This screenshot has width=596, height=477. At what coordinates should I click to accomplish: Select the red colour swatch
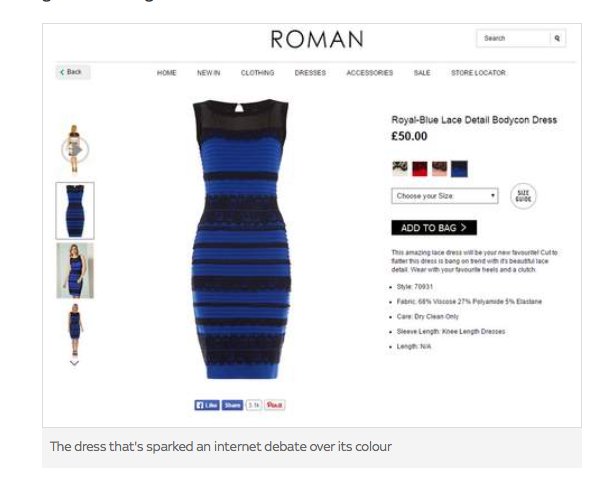[x=420, y=169]
